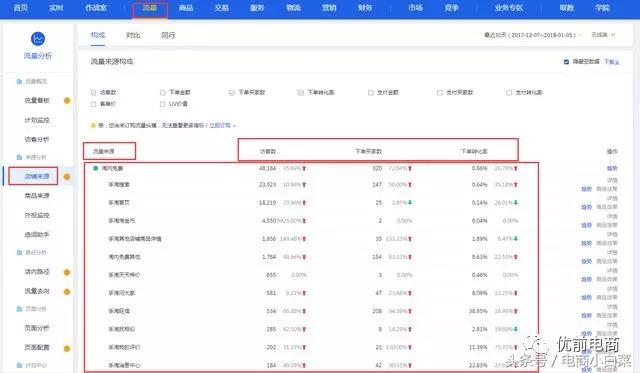Open 流量去向 in the sidebar
The height and width of the screenshot is (373, 640).
coord(37,291)
